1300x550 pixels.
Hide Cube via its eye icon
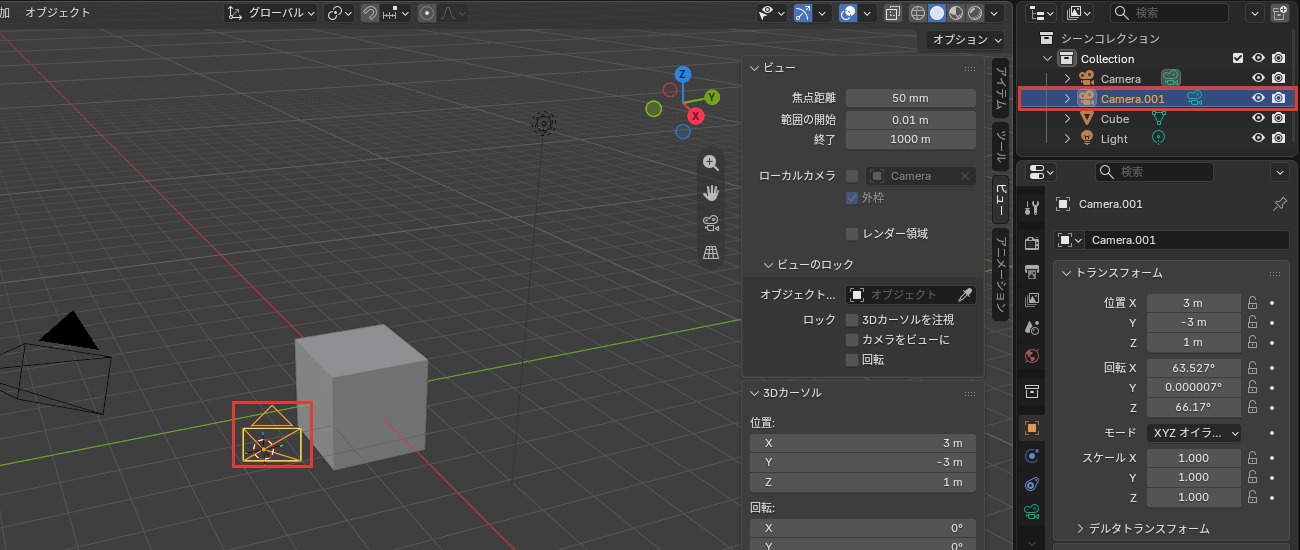tap(1259, 118)
